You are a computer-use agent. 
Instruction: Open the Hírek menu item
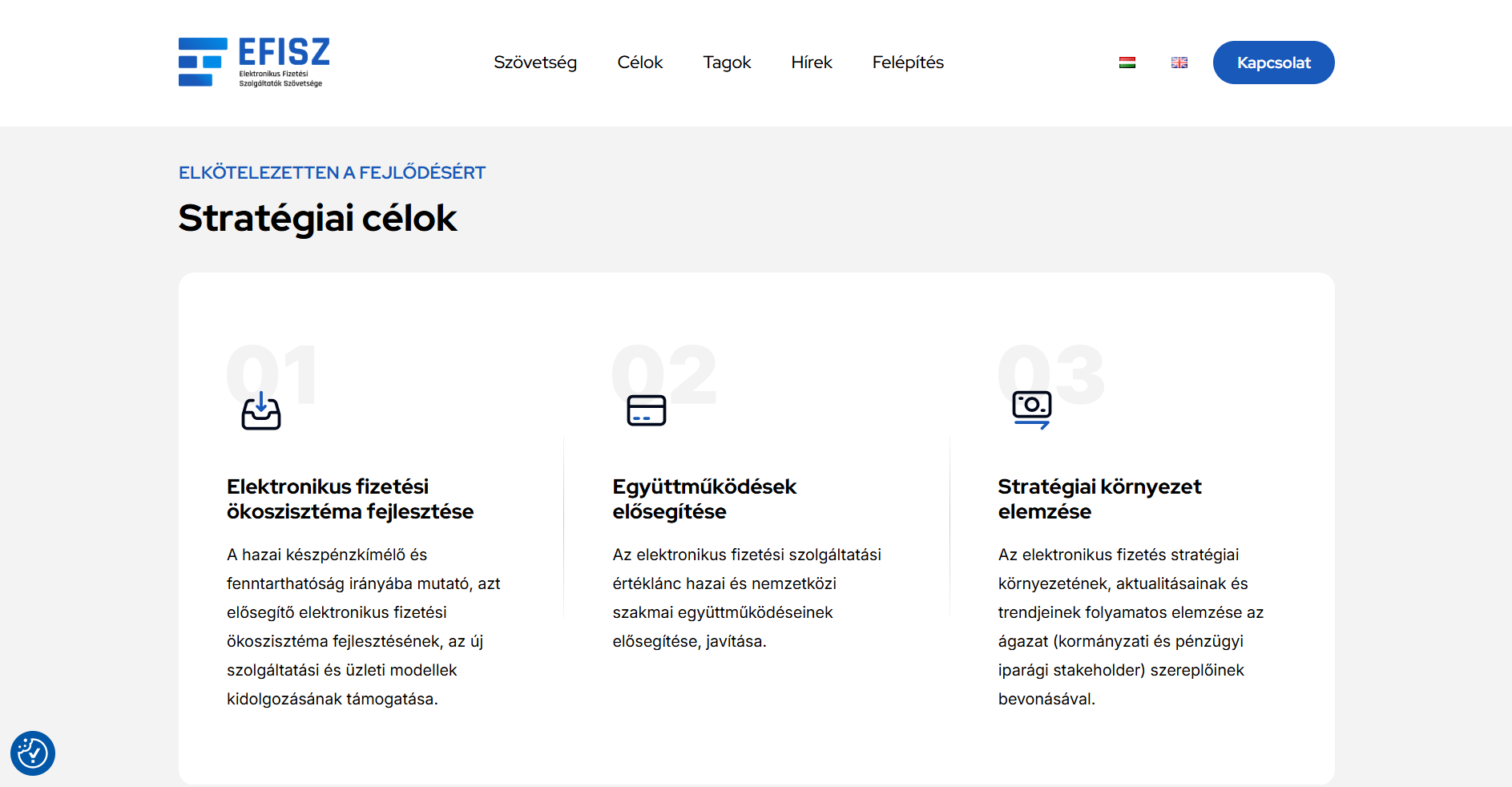tap(812, 63)
